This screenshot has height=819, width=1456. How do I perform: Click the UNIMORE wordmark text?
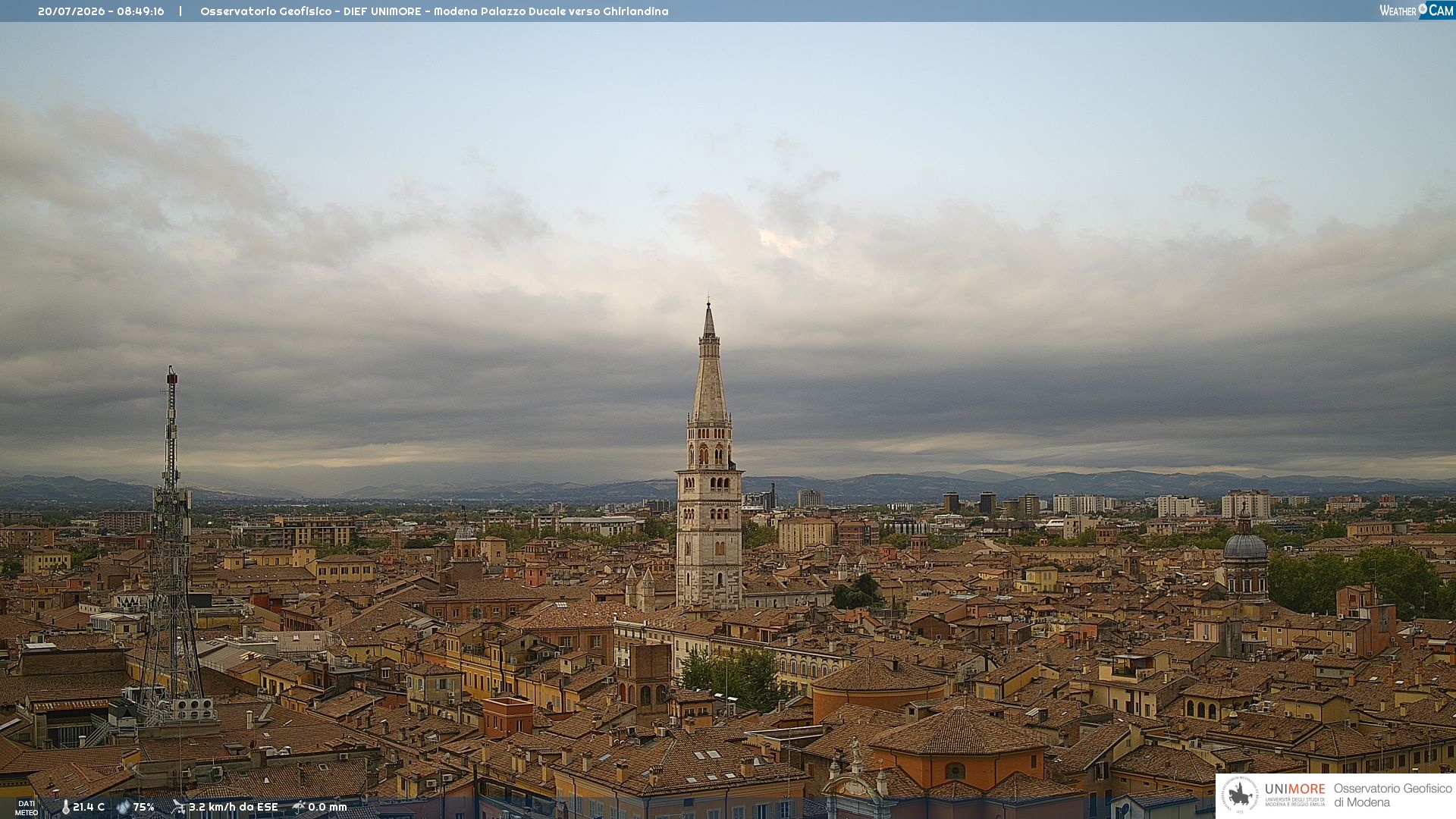coord(1295,789)
